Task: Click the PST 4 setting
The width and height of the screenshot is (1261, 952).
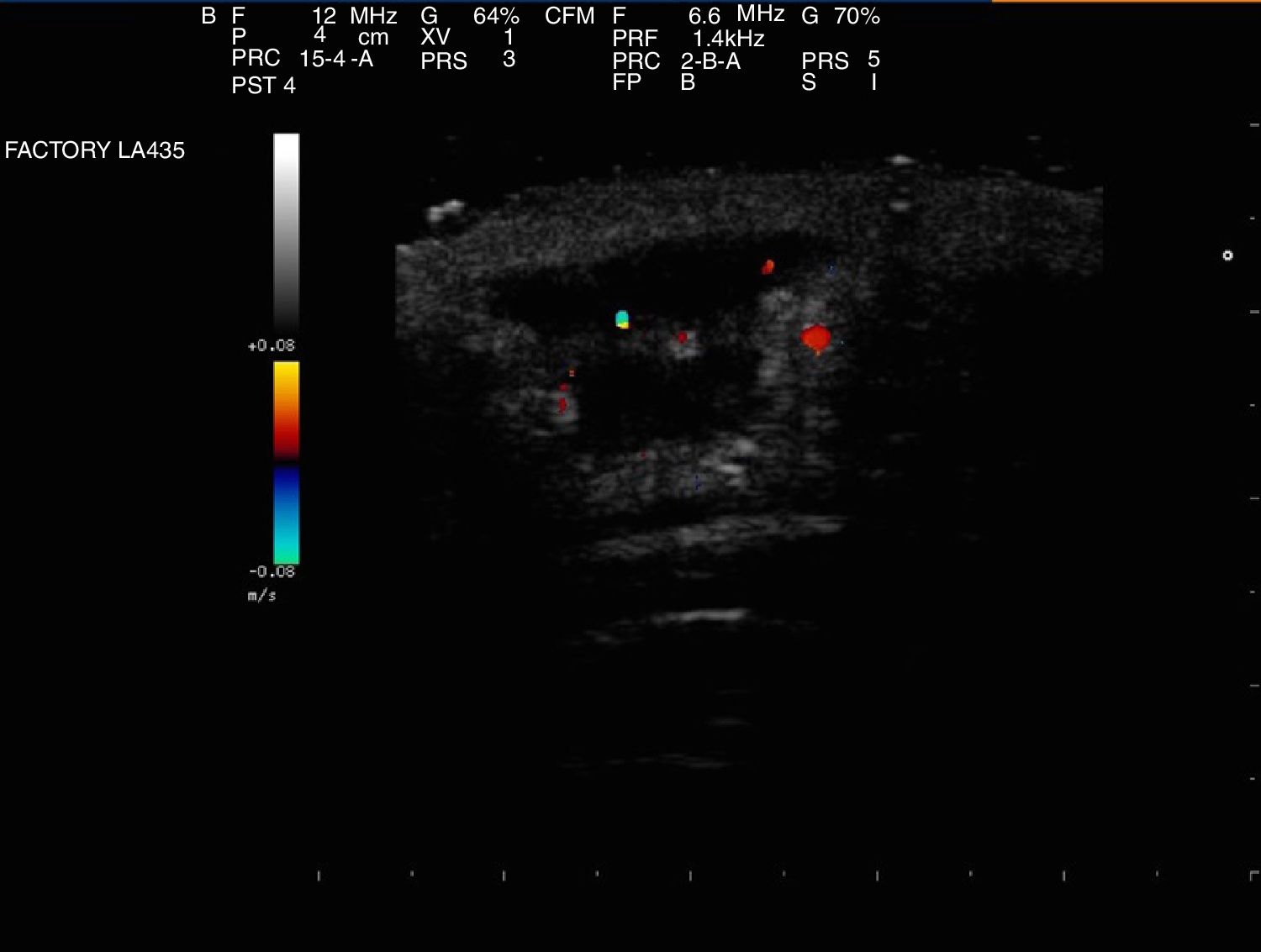Action: (263, 86)
